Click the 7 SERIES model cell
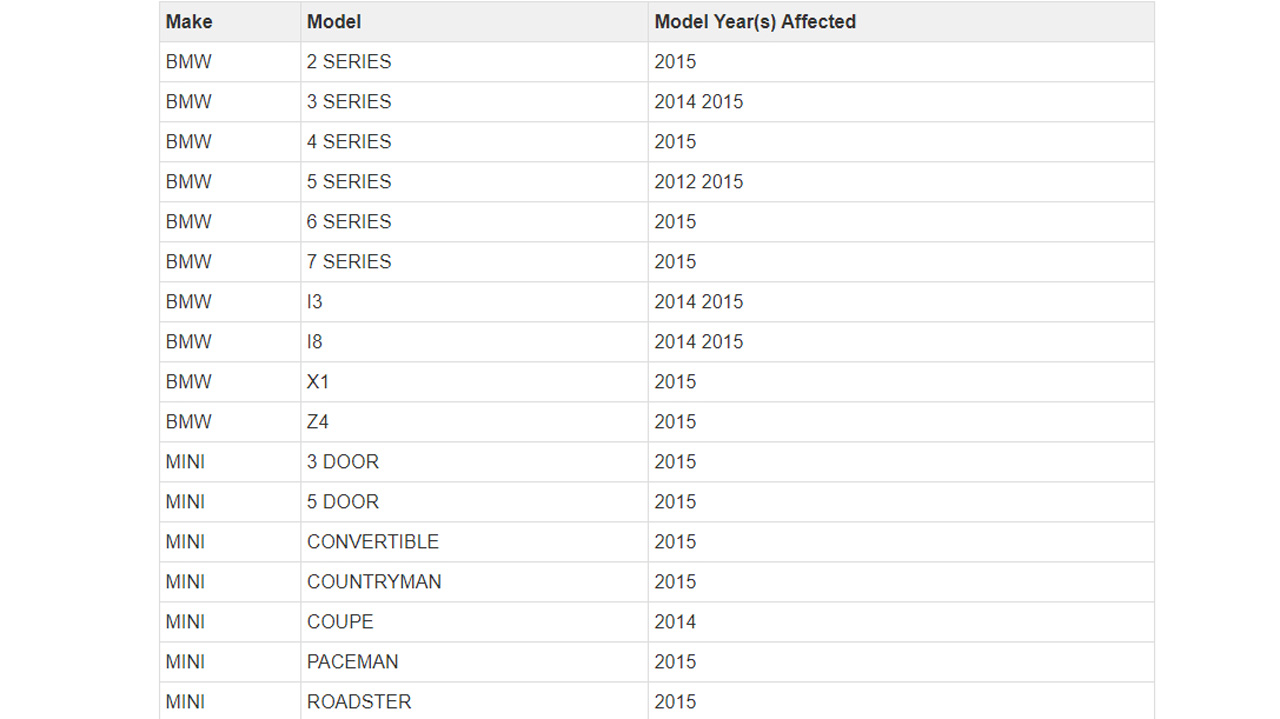Viewport: 1280px width, 719px height. coord(349,262)
